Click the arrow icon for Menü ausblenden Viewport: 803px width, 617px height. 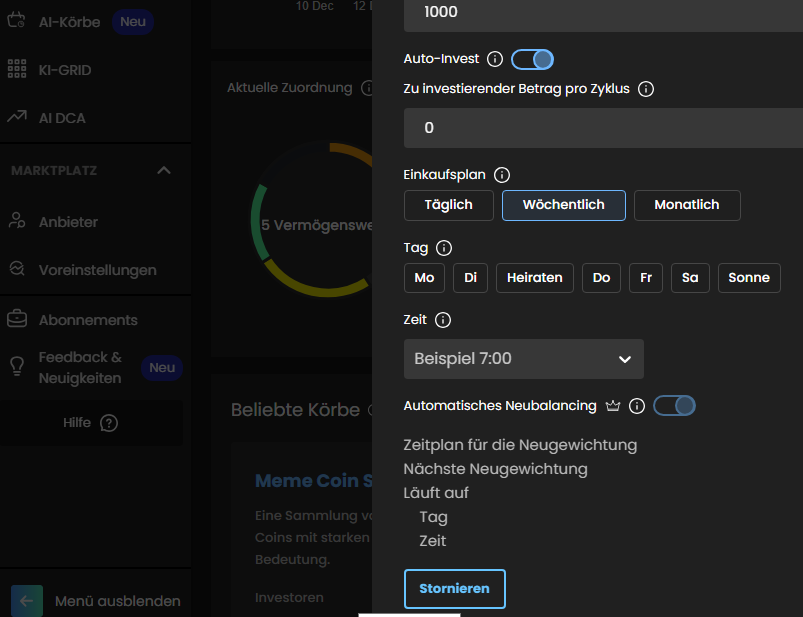pyautogui.click(x=27, y=601)
